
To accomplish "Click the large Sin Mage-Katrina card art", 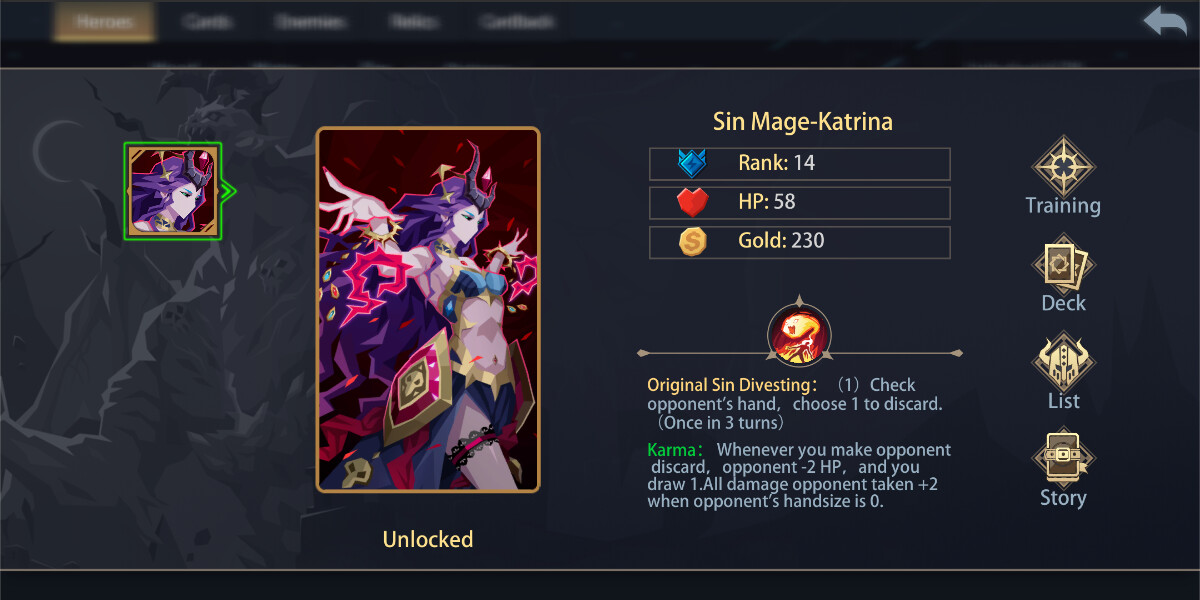I will pyautogui.click(x=428, y=310).
